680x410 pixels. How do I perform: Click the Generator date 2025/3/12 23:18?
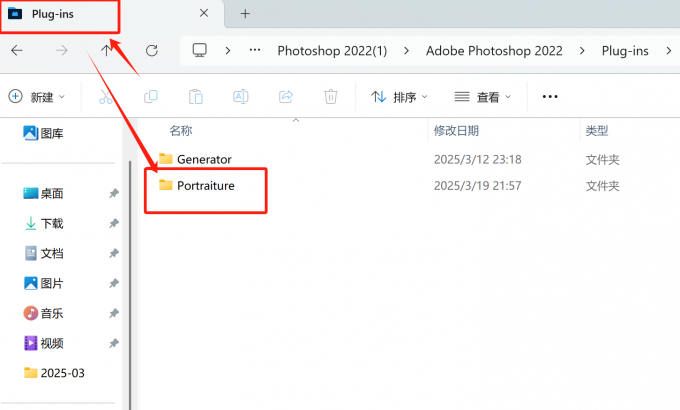pyautogui.click(x=477, y=160)
